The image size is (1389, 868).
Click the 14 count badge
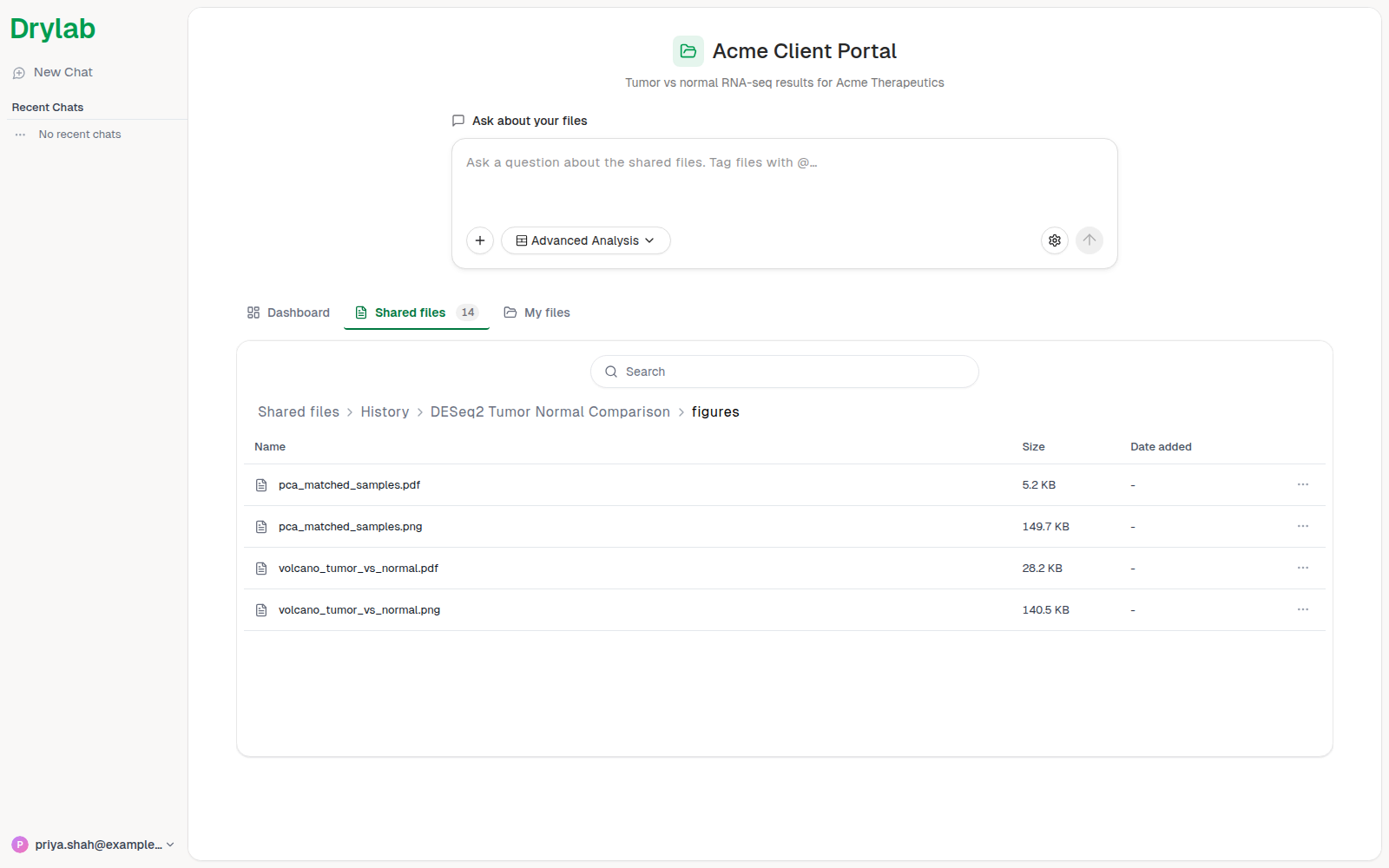pos(468,312)
